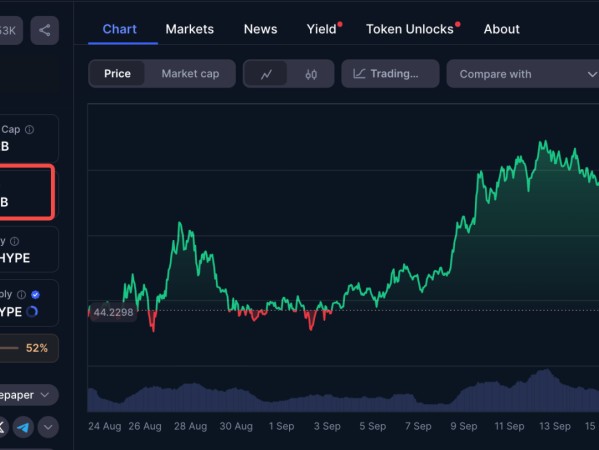
Task: Click the 13 Sep date label
Action: 555,426
